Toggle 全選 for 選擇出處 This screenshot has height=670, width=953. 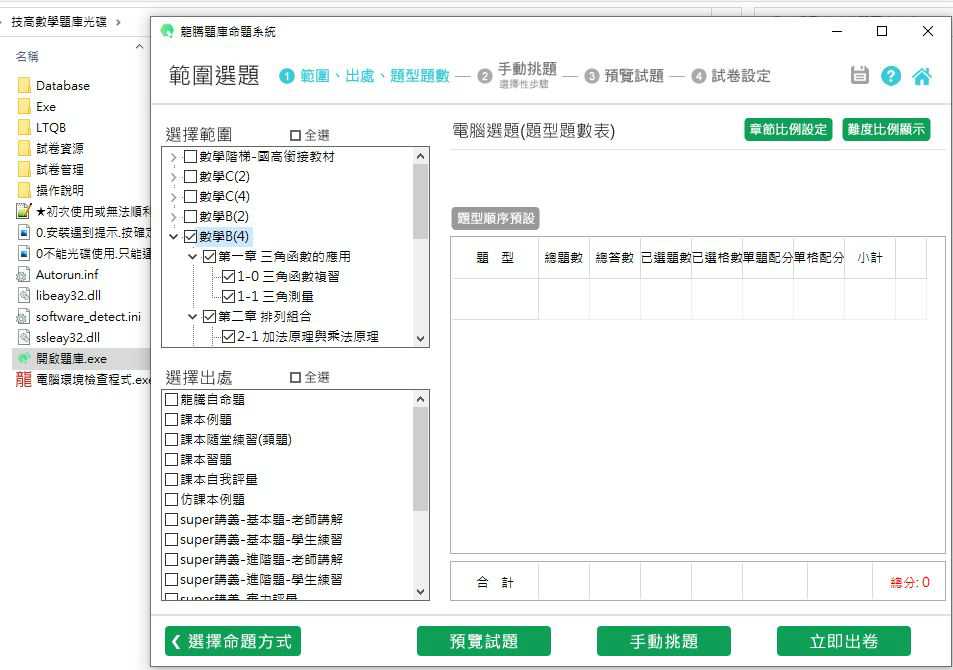295,378
